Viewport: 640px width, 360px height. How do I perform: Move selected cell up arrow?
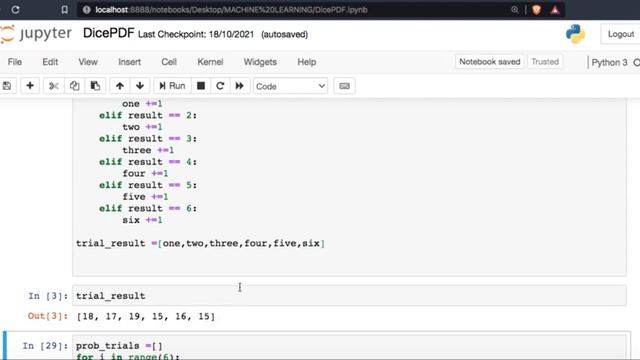120,86
